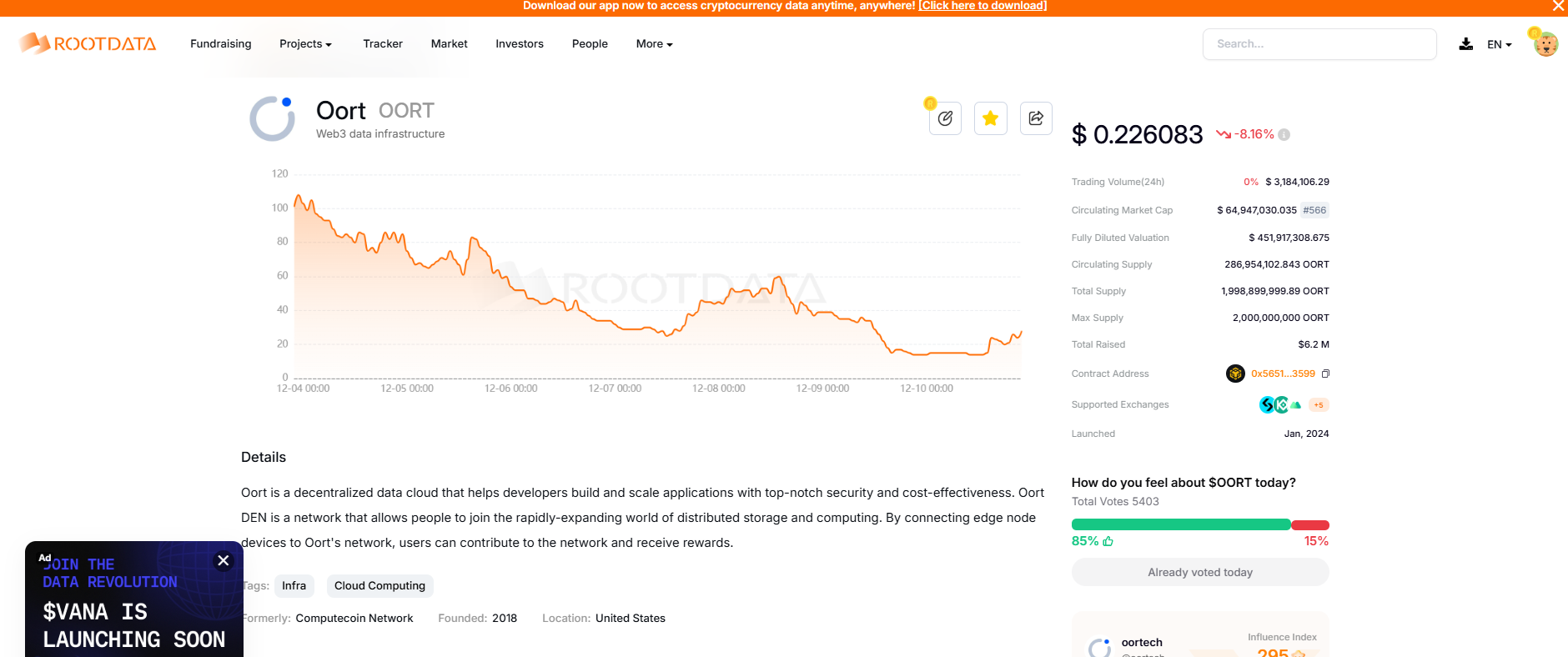The image size is (1568, 657).
Task: Click the oortech avatar thumbnail
Action: (x=1099, y=648)
